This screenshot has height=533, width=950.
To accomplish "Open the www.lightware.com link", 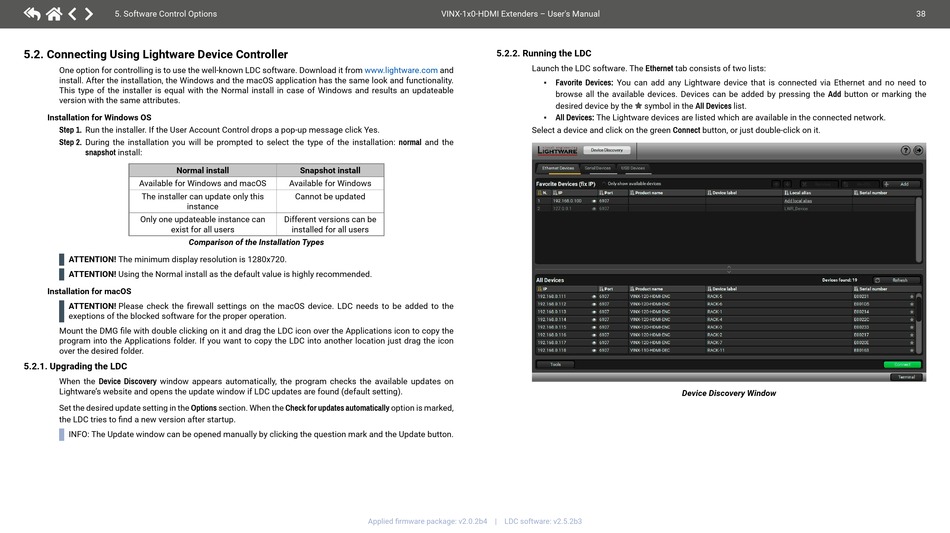I will 400,70.
